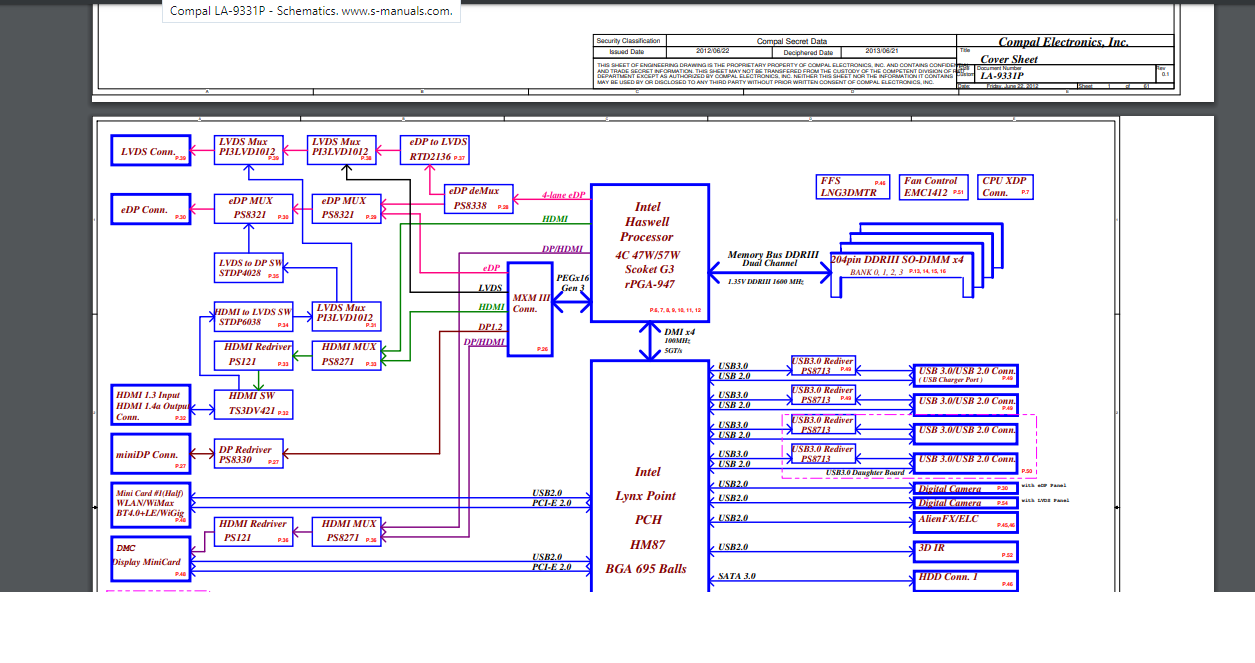
Task: Click the HDD Conn. 1 block
Action: pos(965,579)
